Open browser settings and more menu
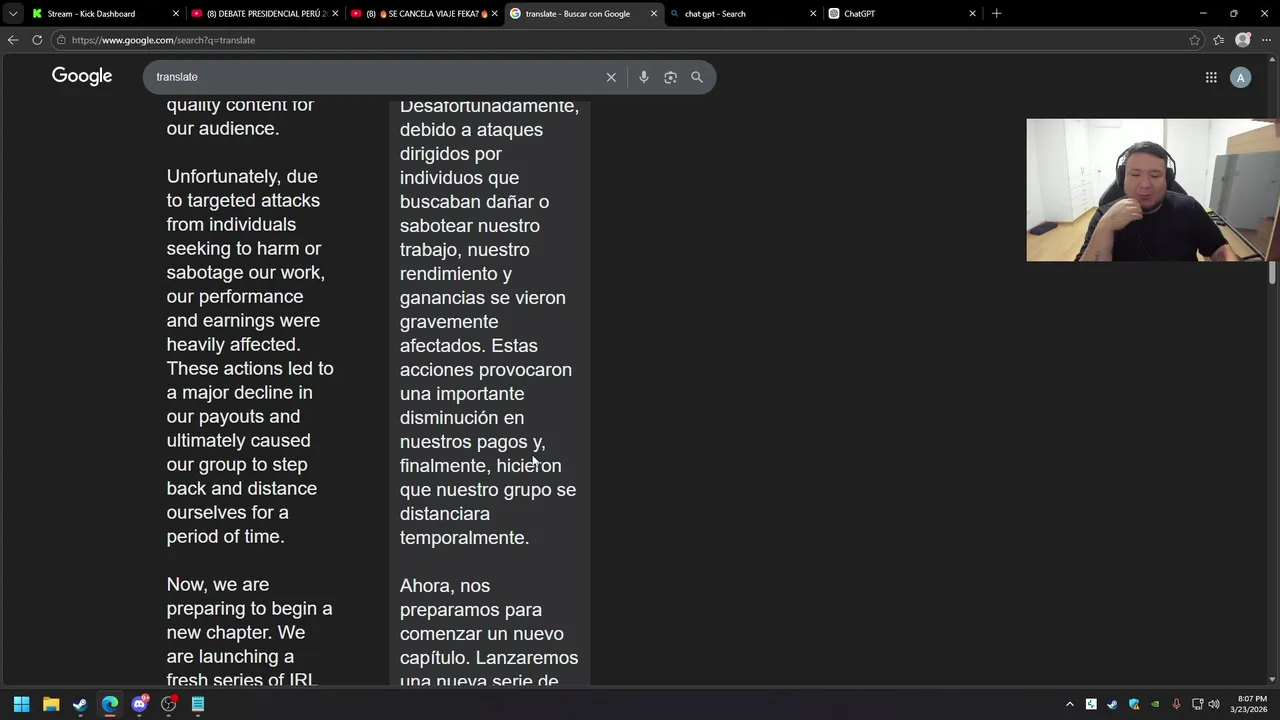 click(x=1266, y=40)
